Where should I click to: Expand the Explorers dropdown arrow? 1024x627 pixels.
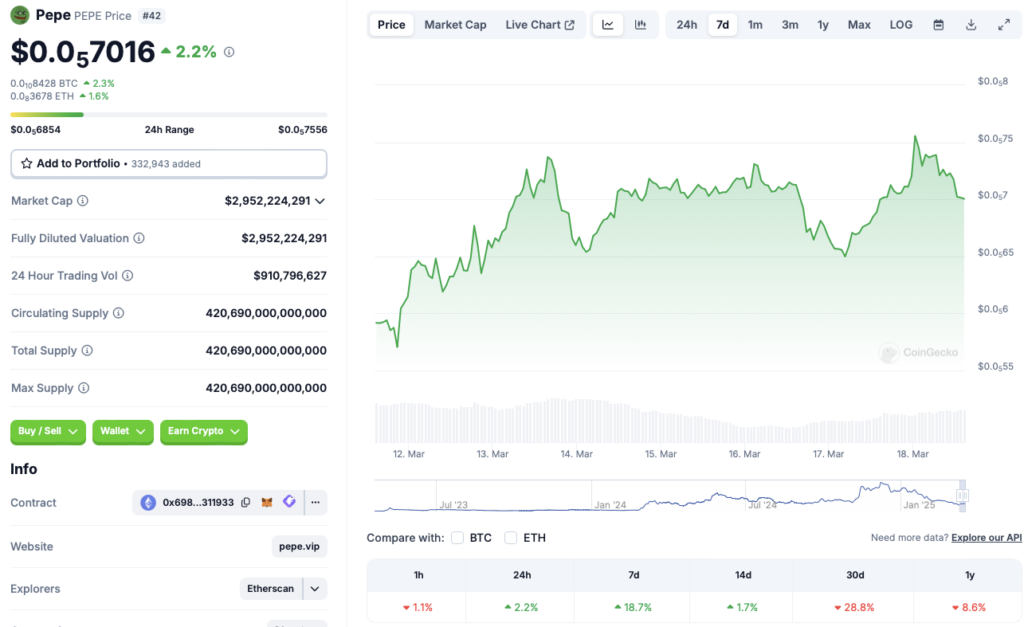(315, 588)
